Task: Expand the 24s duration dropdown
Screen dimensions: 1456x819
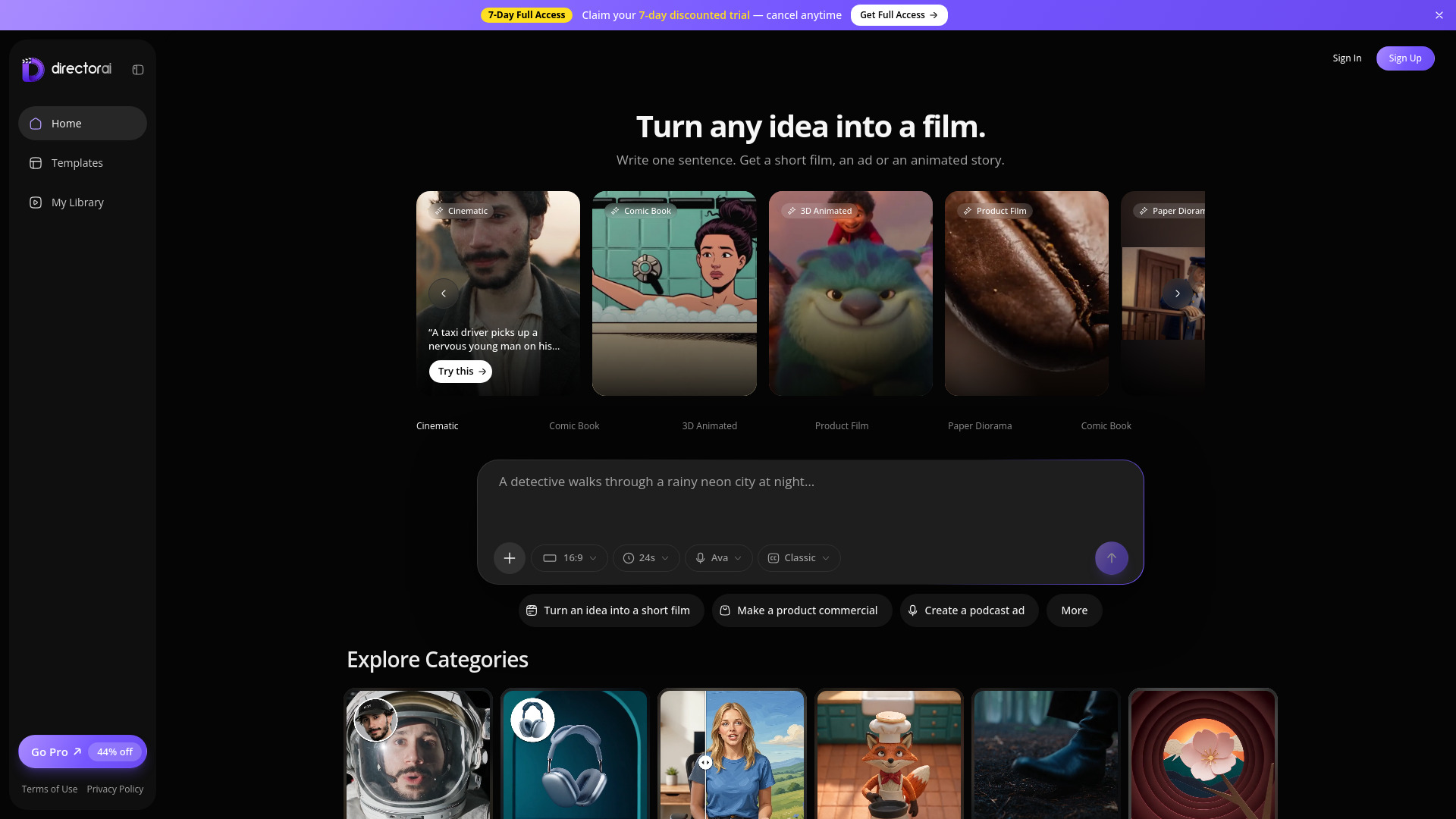Action: [646, 558]
